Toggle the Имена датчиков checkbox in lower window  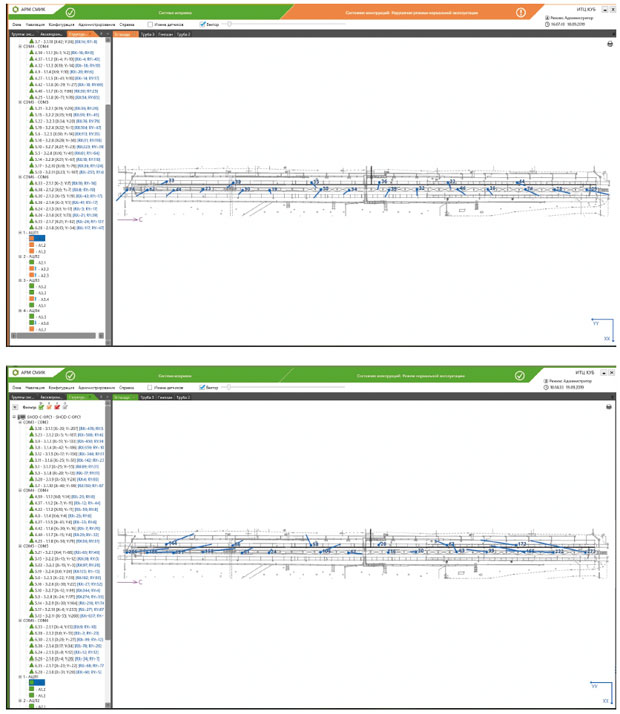point(149,387)
